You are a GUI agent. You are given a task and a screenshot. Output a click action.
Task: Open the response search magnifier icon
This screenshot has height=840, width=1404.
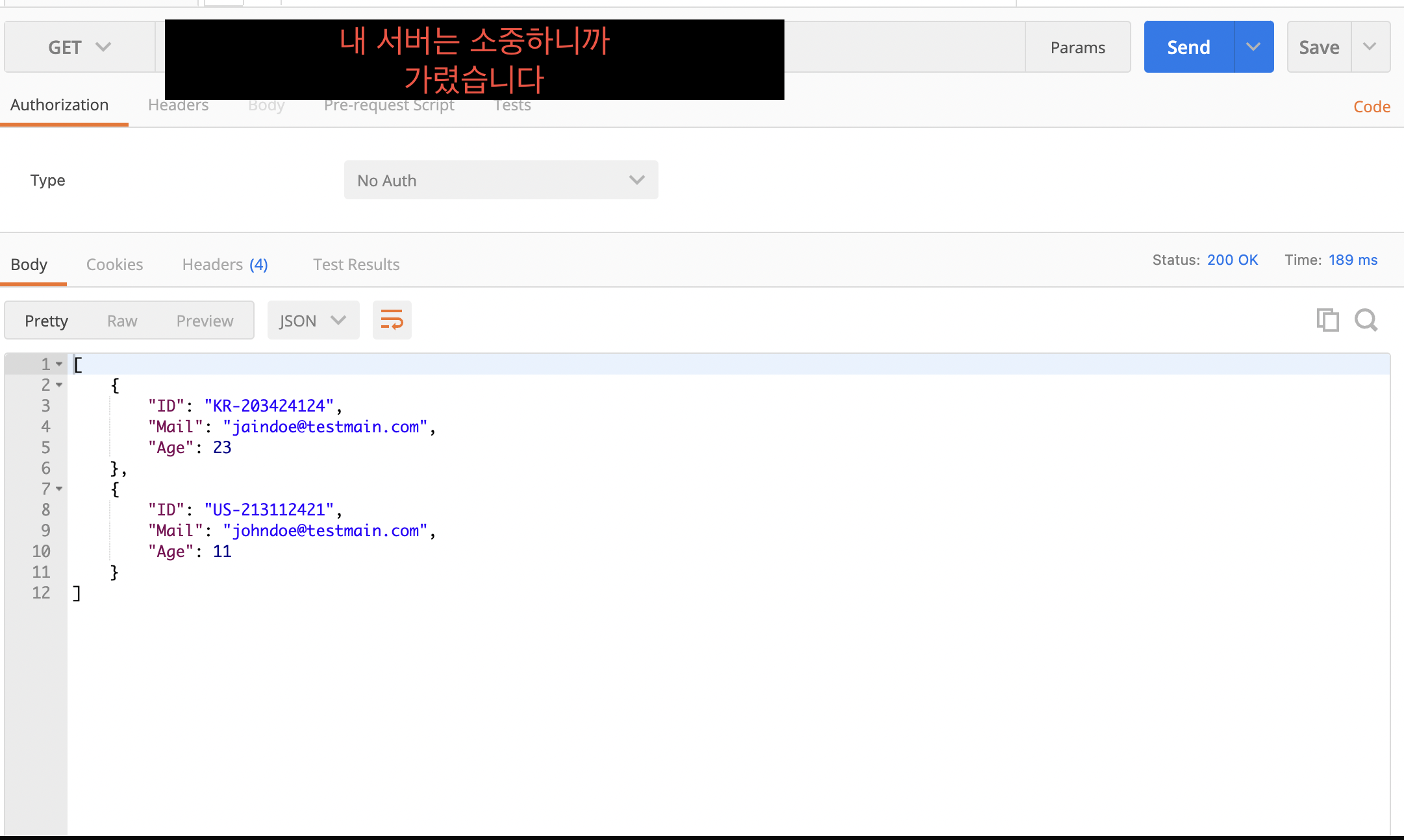pyautogui.click(x=1366, y=320)
